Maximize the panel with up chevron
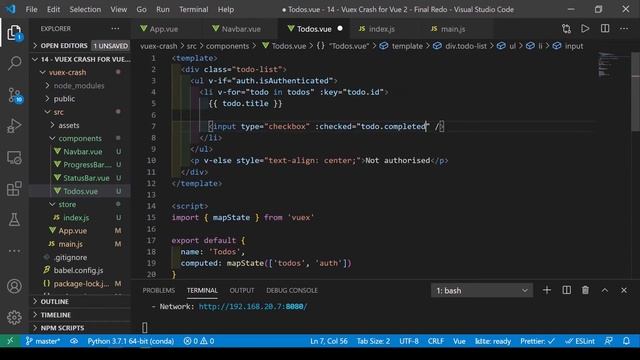The height and width of the screenshot is (360, 640). [x=605, y=290]
